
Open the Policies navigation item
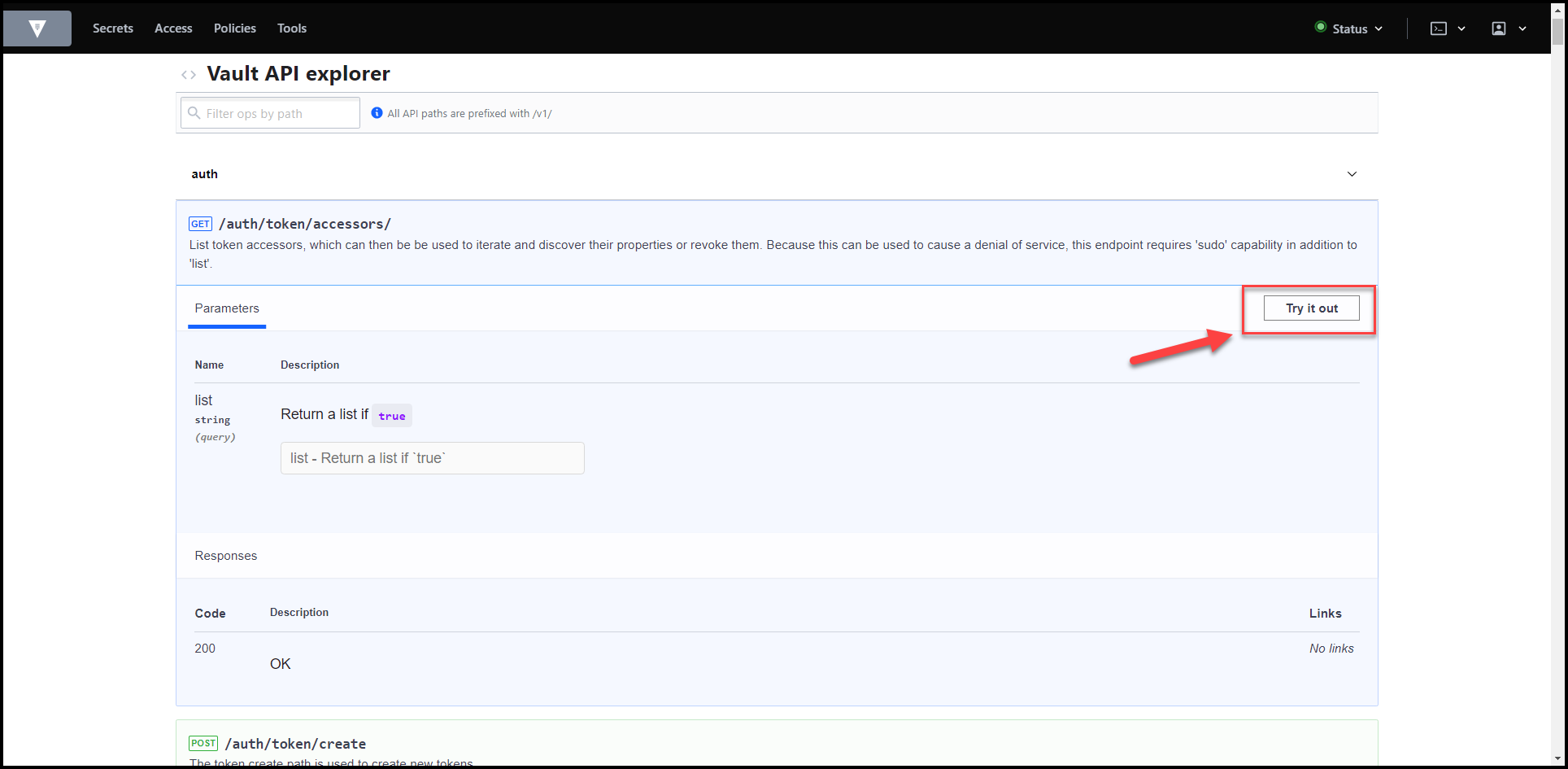coord(234,28)
